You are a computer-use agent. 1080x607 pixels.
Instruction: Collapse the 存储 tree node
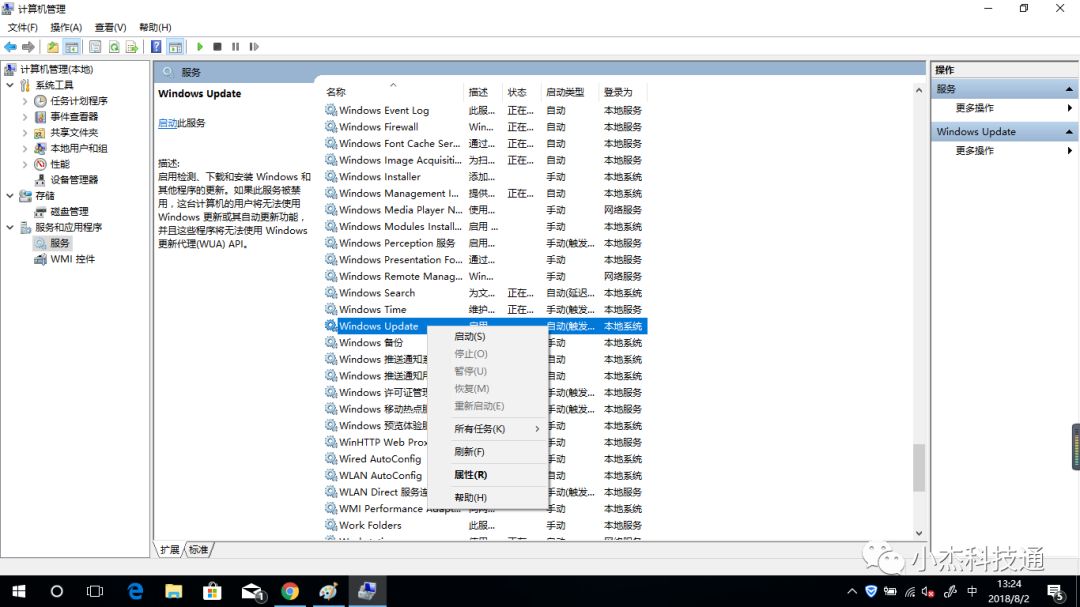[10, 196]
